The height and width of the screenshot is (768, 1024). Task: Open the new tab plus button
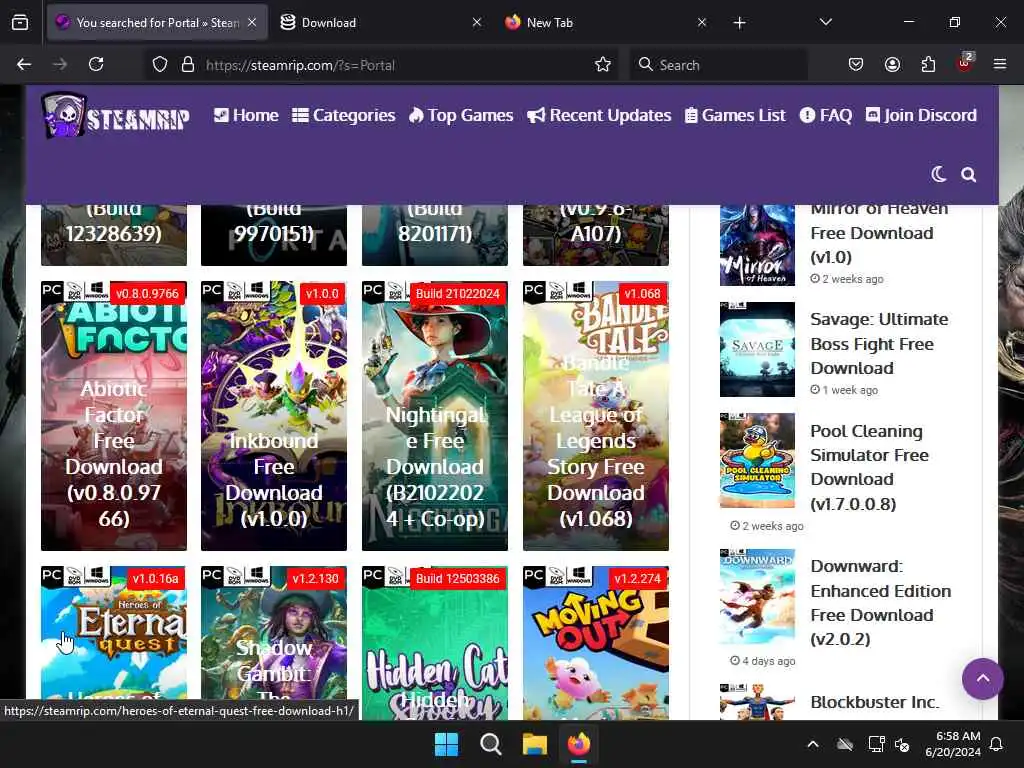(739, 23)
